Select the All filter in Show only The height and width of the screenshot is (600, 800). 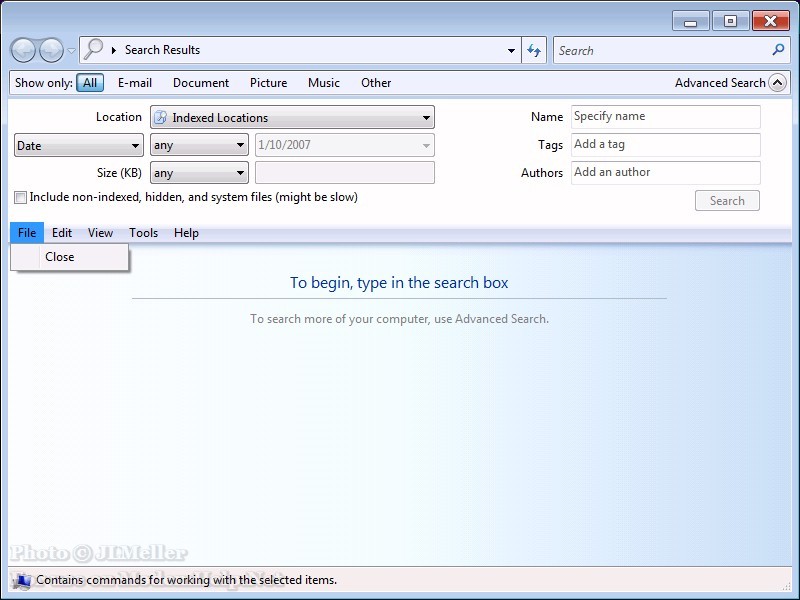click(x=90, y=83)
